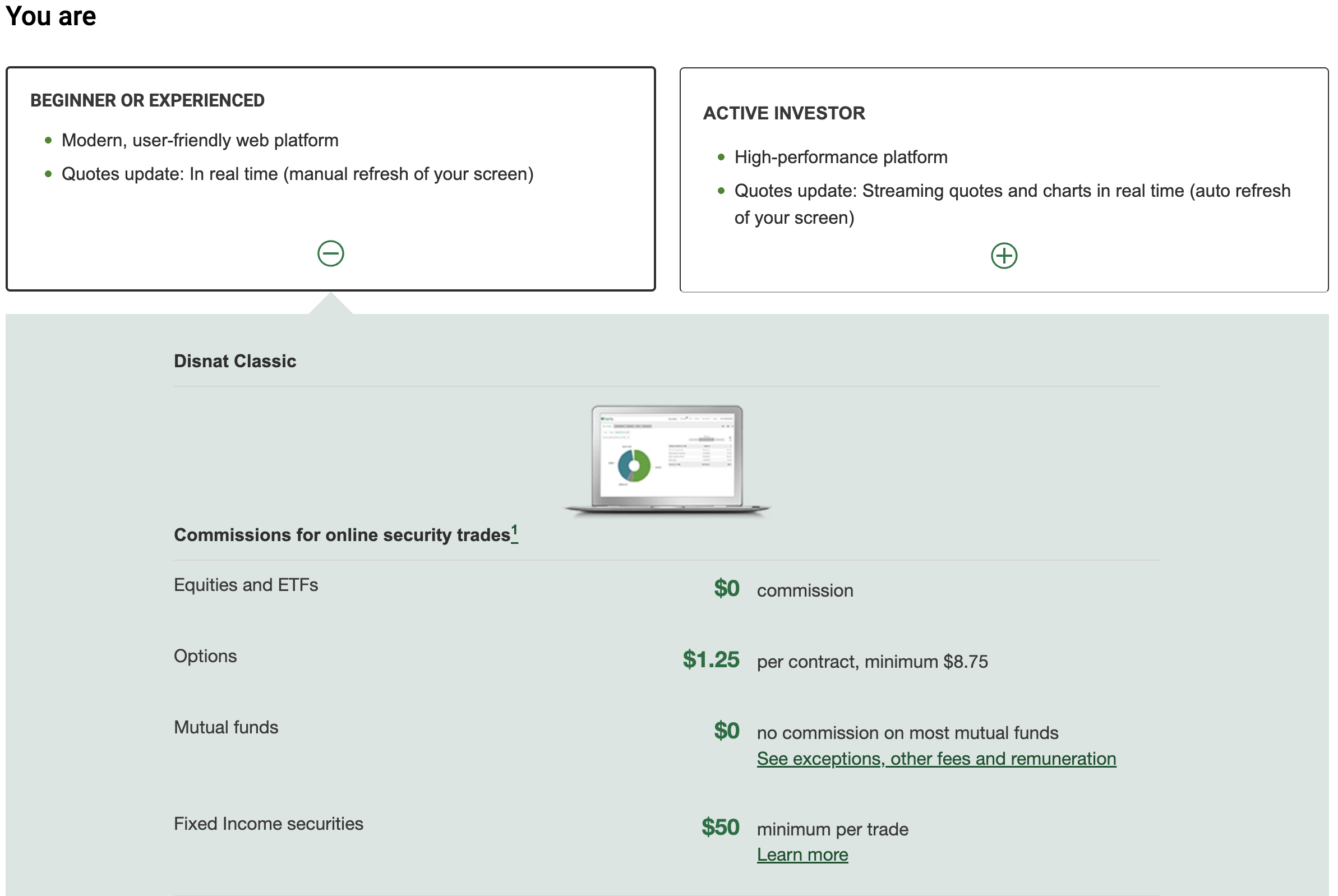Click the ACTIVE INVESTOR title

[784, 113]
